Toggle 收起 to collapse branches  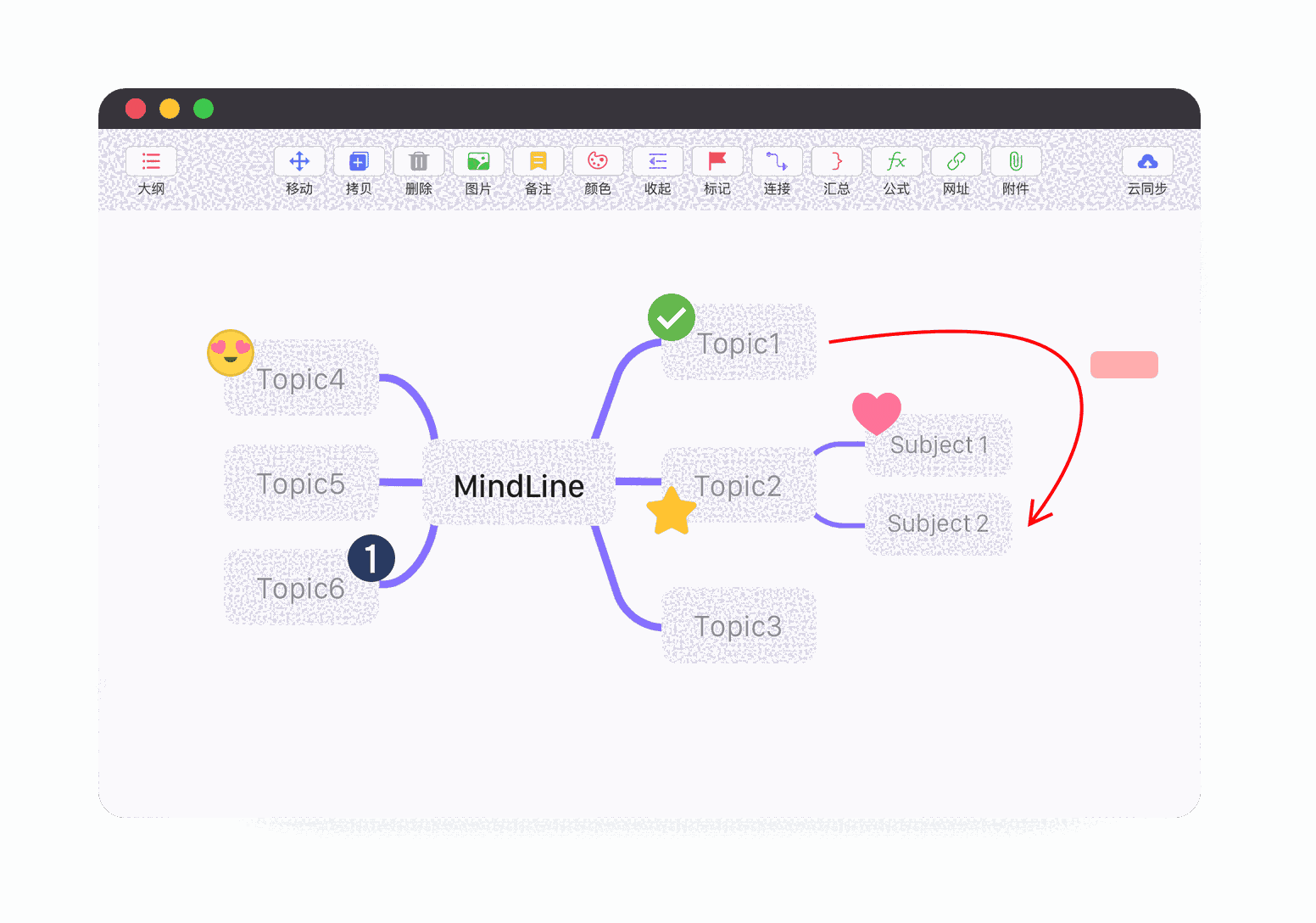tap(657, 161)
